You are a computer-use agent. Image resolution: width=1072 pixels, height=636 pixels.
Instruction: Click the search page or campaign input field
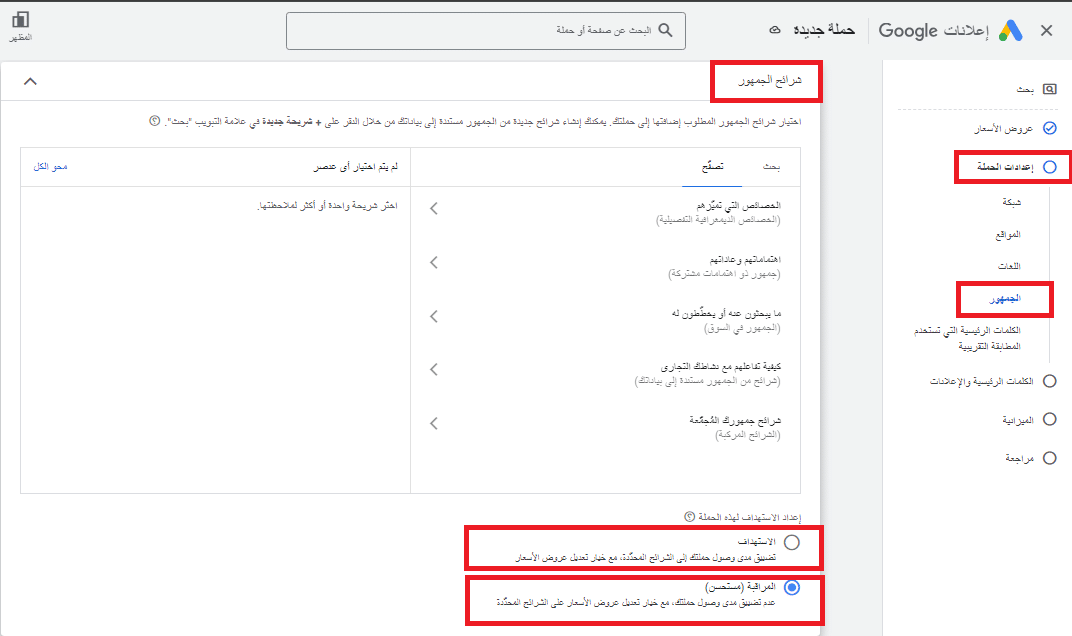(x=485, y=31)
